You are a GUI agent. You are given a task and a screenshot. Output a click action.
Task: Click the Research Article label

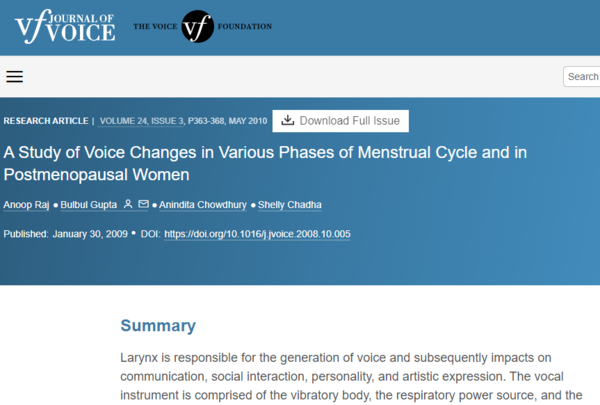click(46, 121)
